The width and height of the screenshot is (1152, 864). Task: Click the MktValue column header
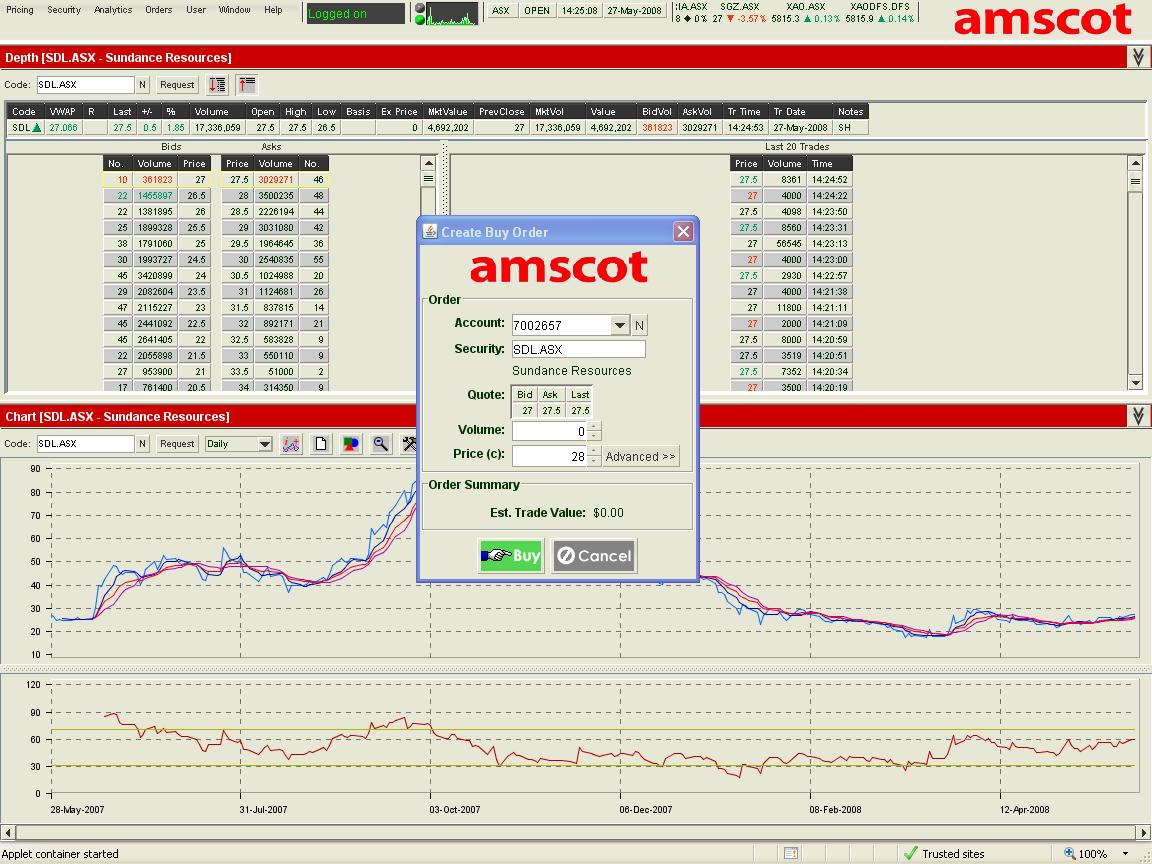pos(447,112)
